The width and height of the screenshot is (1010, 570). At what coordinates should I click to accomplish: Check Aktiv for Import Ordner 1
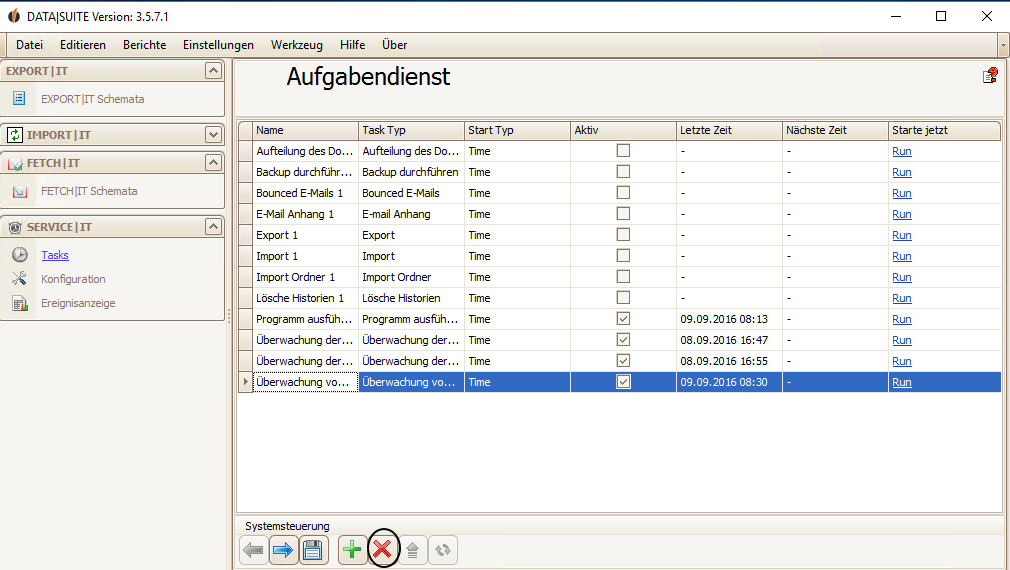(623, 277)
